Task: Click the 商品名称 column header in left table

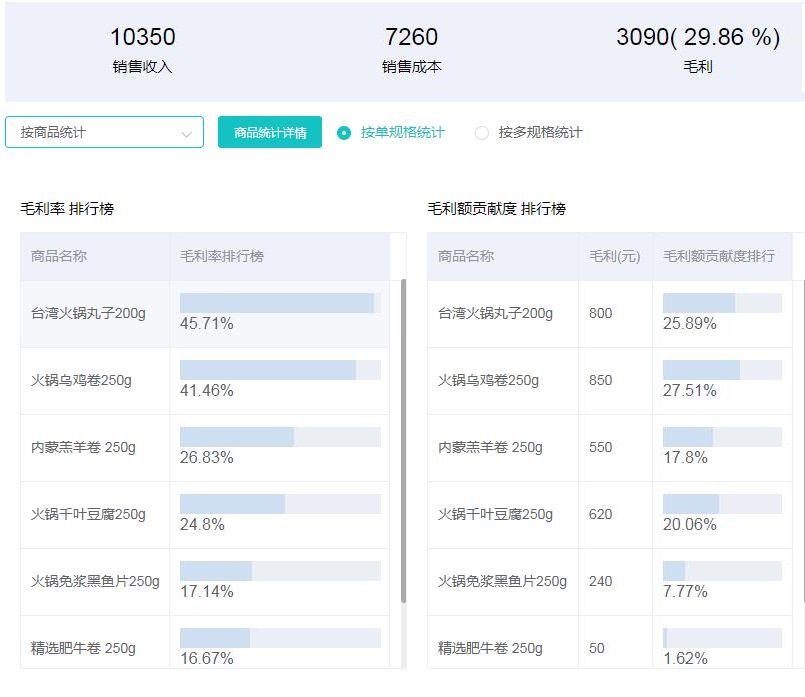Action: coord(62,257)
